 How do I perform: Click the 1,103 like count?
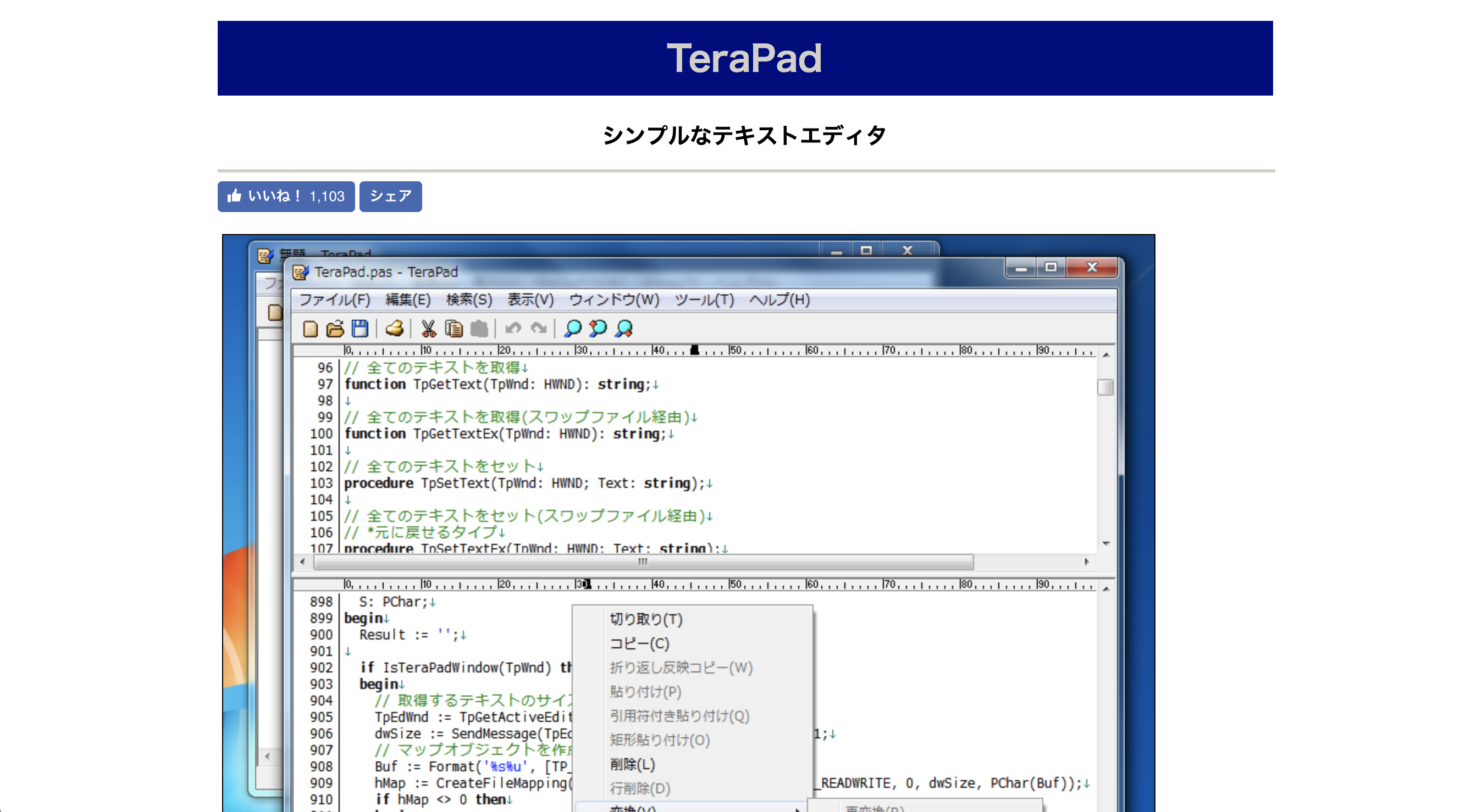(327, 197)
